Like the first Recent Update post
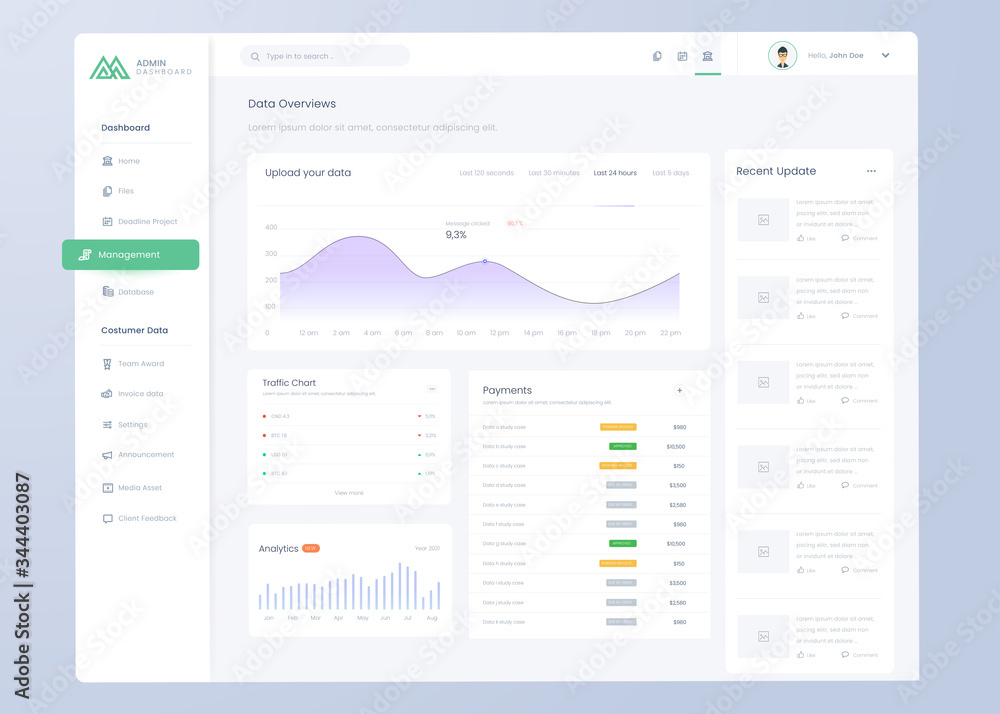1000x714 pixels. [x=806, y=238]
